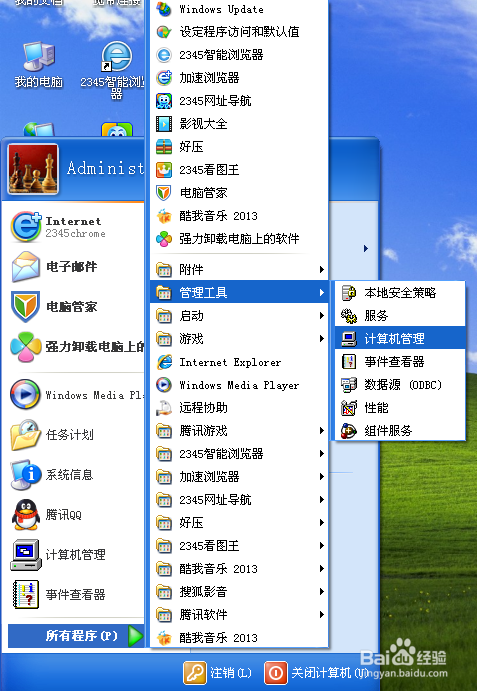The height and width of the screenshot is (691, 477).
Task: Expand the 附件 folder submenu
Action: (x=239, y=269)
